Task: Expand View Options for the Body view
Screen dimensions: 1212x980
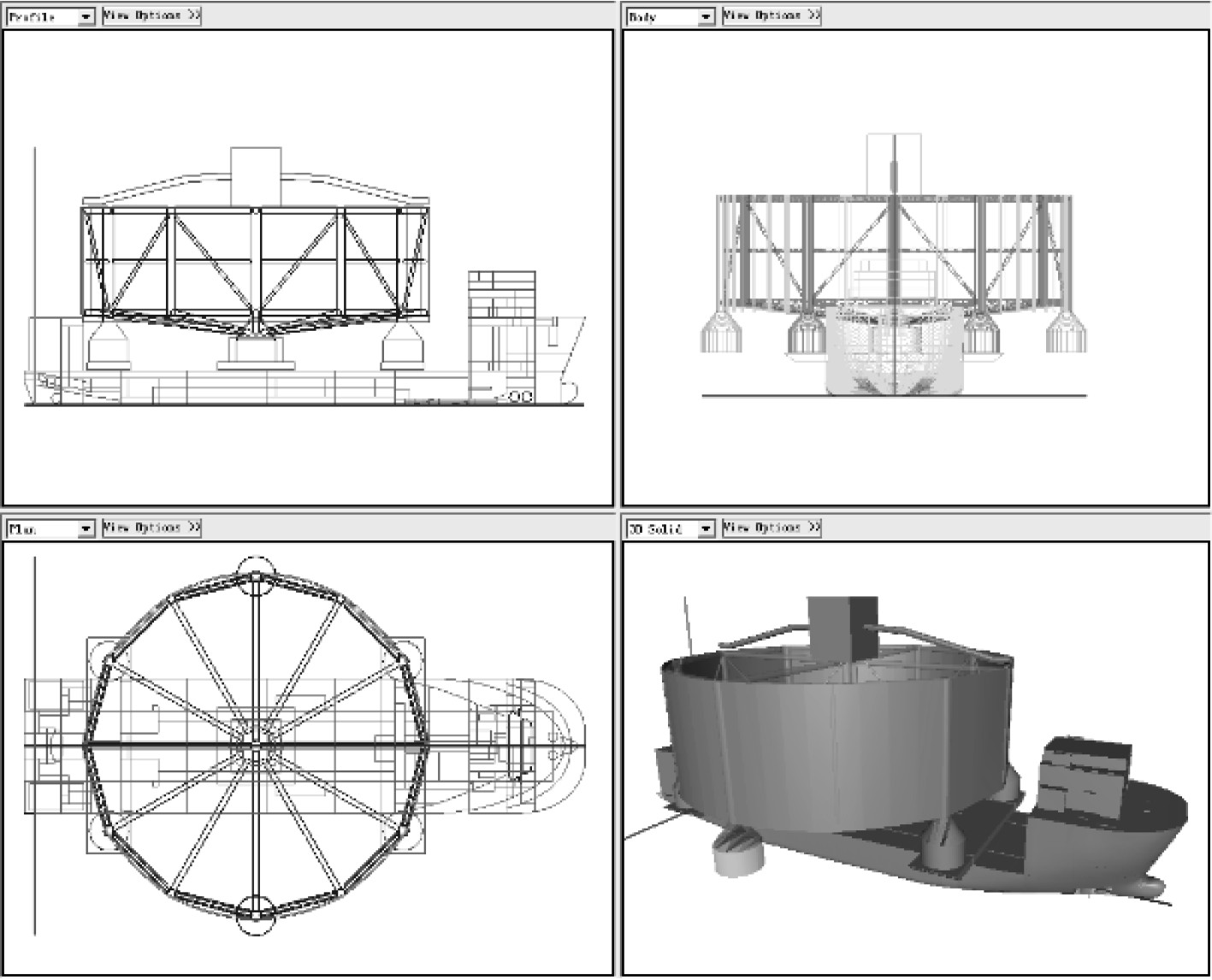Action: (x=772, y=16)
